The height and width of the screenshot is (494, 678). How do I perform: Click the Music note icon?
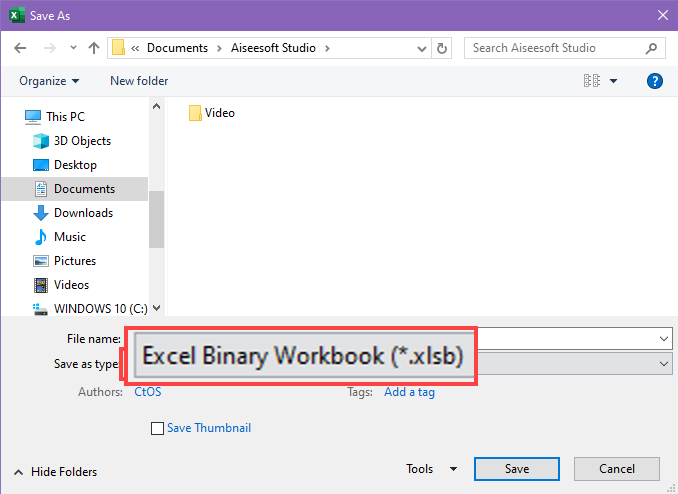tap(41, 237)
